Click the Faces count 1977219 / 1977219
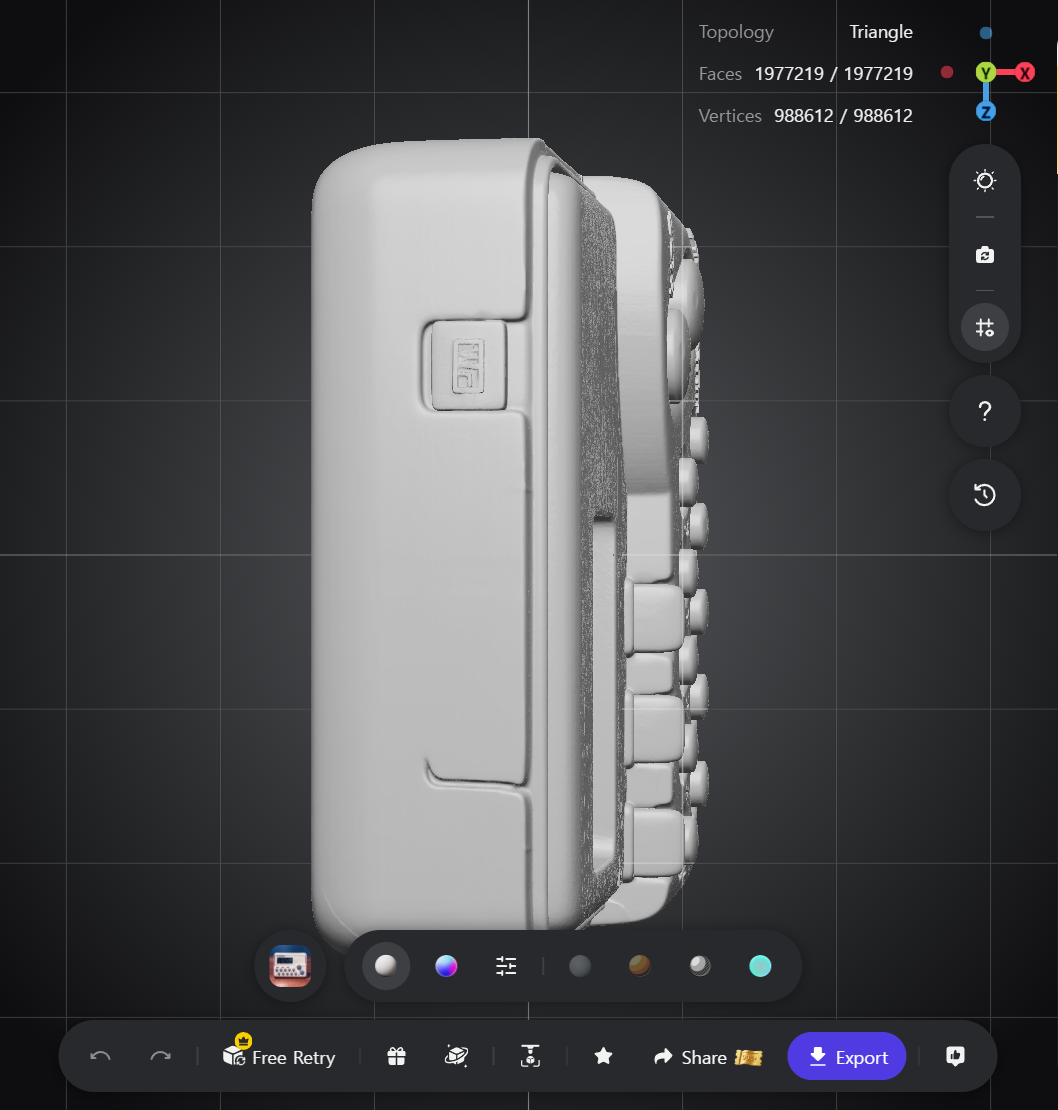 (x=834, y=74)
